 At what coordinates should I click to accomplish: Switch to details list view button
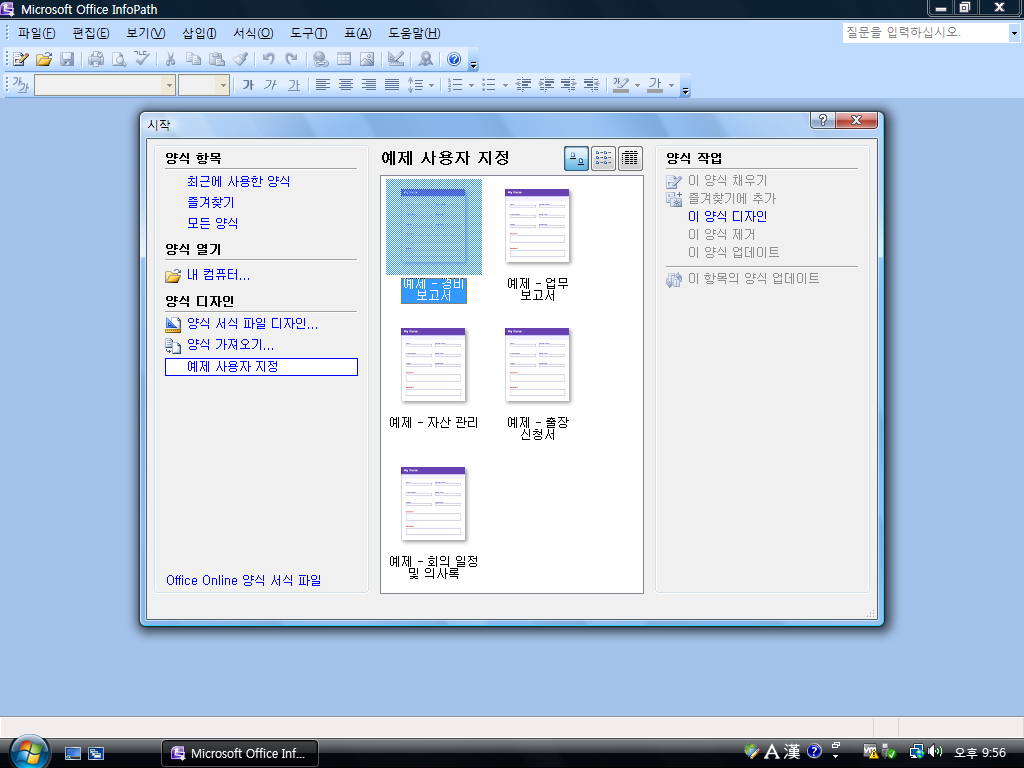tap(630, 158)
